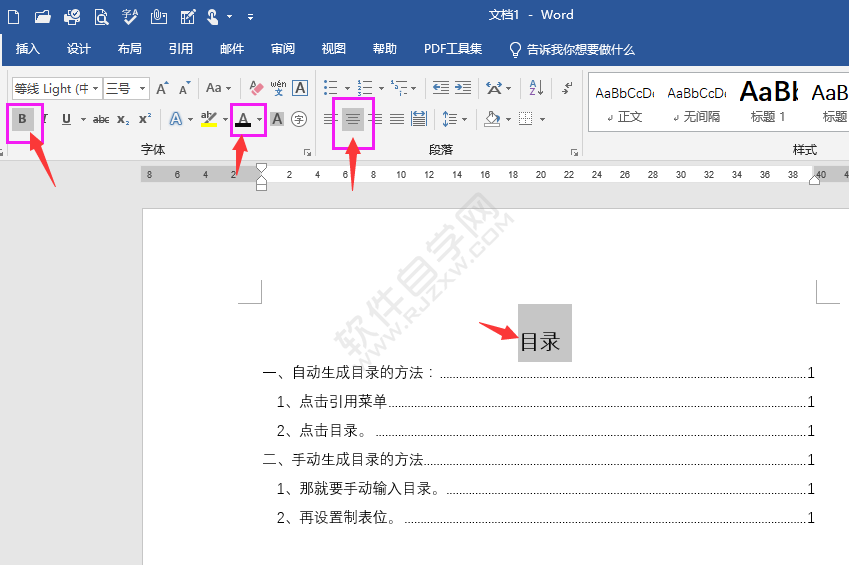Click the email attachment icon
Image resolution: width=849 pixels, height=565 pixels.
[x=159, y=17]
